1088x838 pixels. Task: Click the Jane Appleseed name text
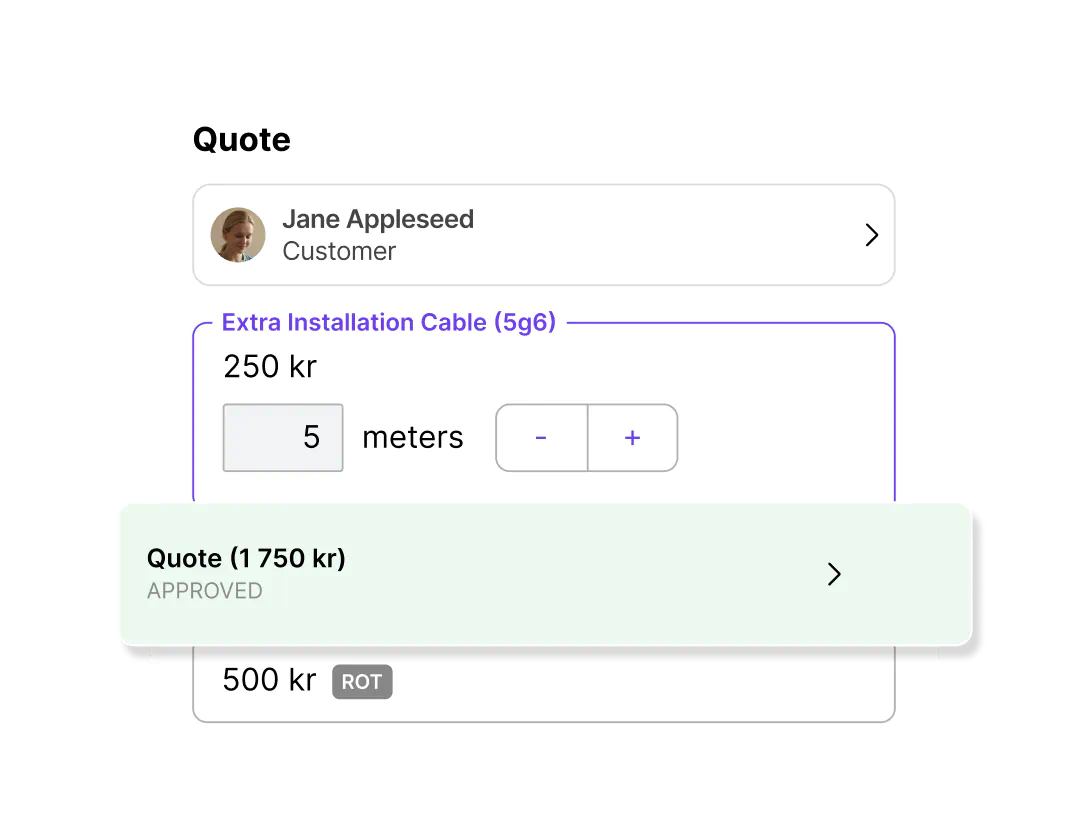coord(377,219)
